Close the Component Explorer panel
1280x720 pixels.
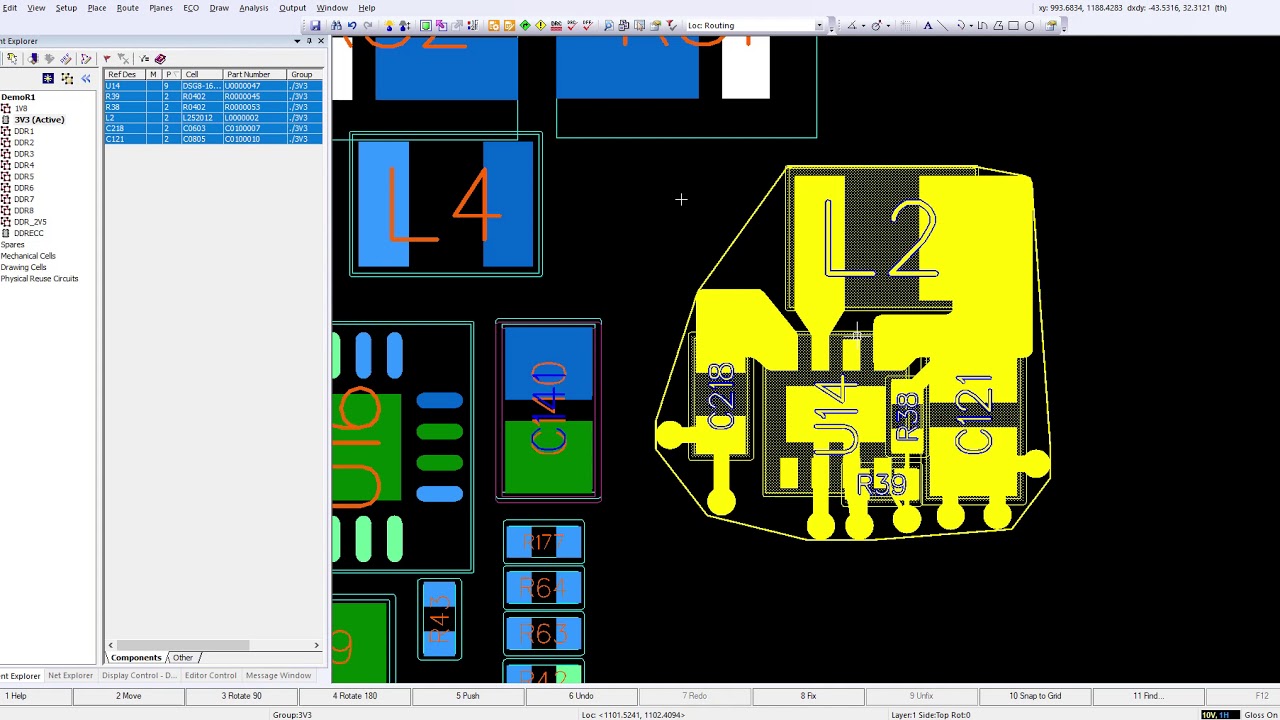coord(321,41)
